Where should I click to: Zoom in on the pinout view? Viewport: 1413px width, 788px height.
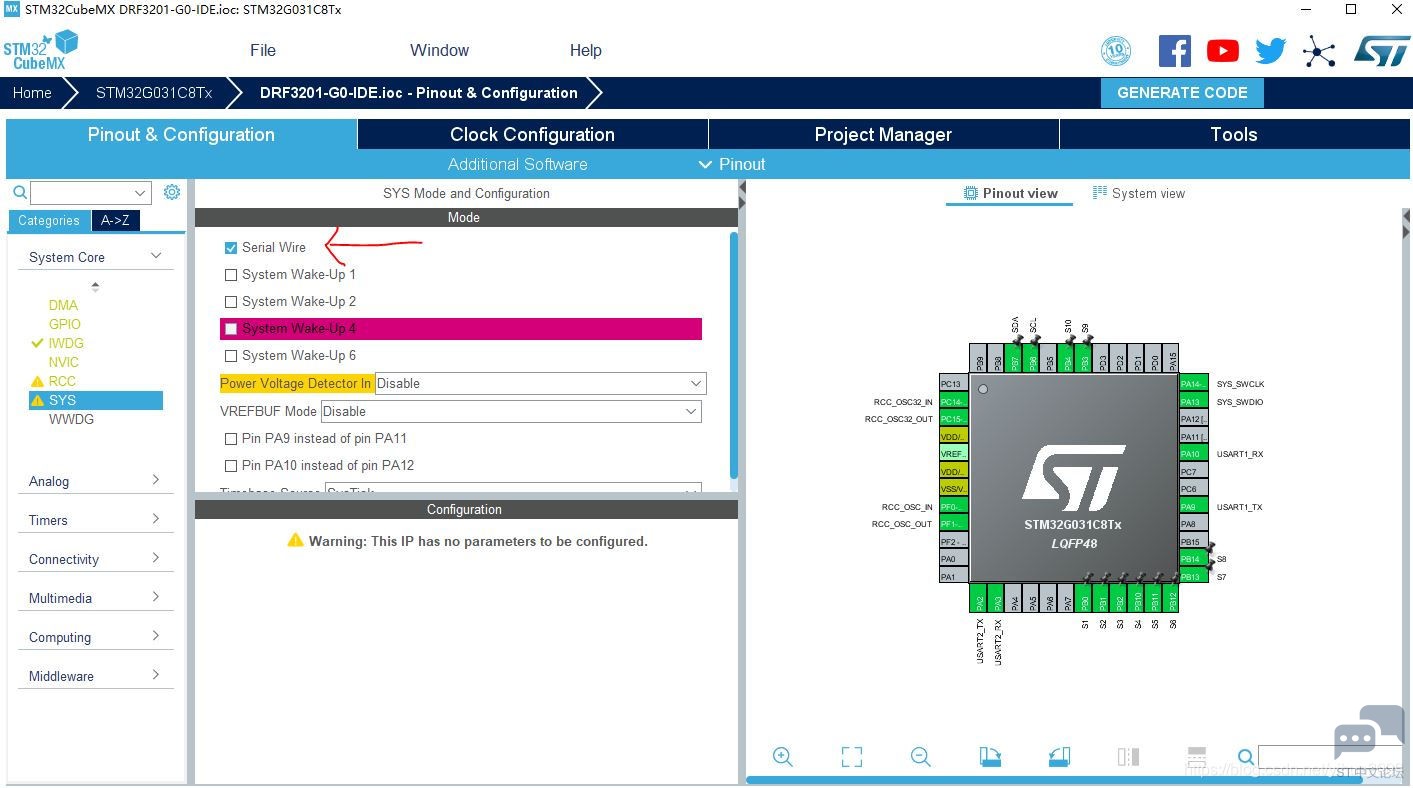click(x=782, y=757)
